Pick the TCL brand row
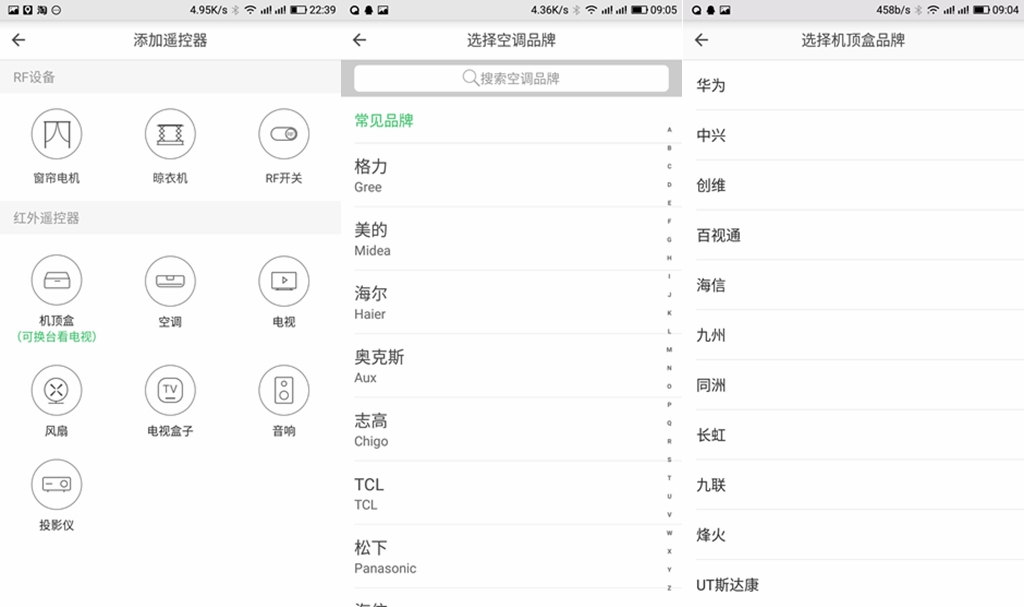1024x607 pixels. point(509,493)
